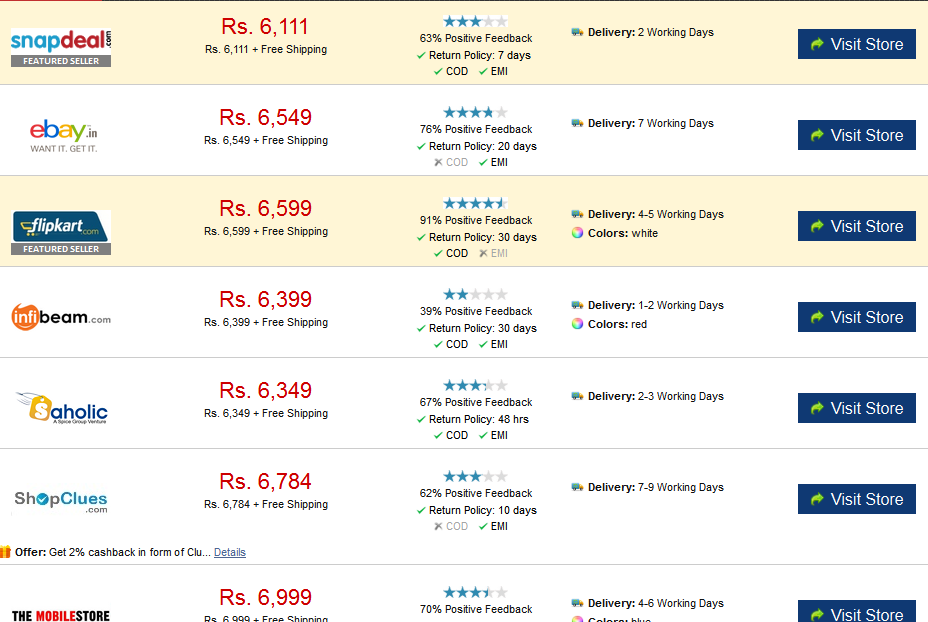The width and height of the screenshot is (928, 622).
Task: Click the delivery truck icon in Snapdeal row
Action: click(577, 32)
